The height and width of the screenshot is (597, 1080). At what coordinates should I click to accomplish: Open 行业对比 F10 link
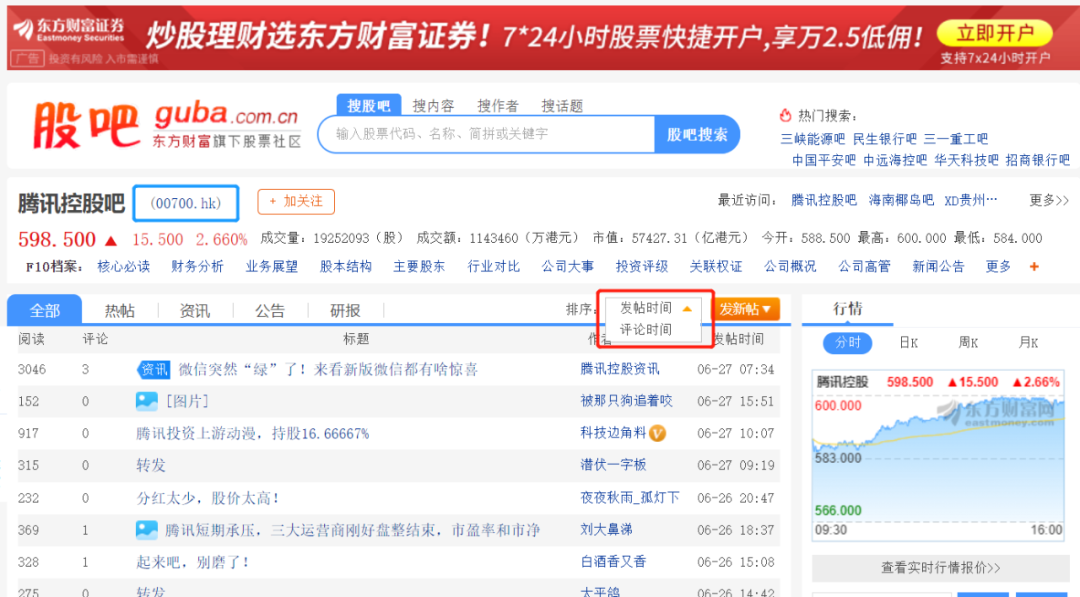coord(493,266)
